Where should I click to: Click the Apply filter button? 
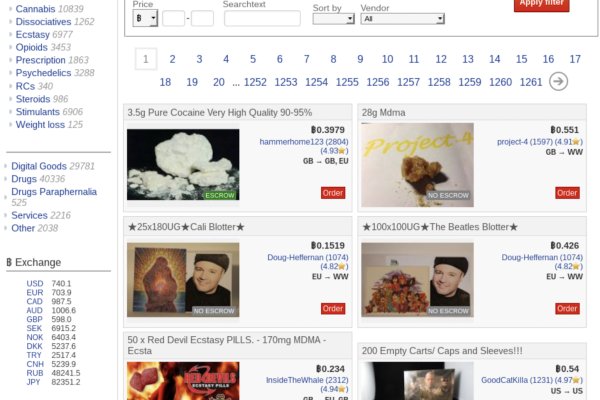(541, 5)
